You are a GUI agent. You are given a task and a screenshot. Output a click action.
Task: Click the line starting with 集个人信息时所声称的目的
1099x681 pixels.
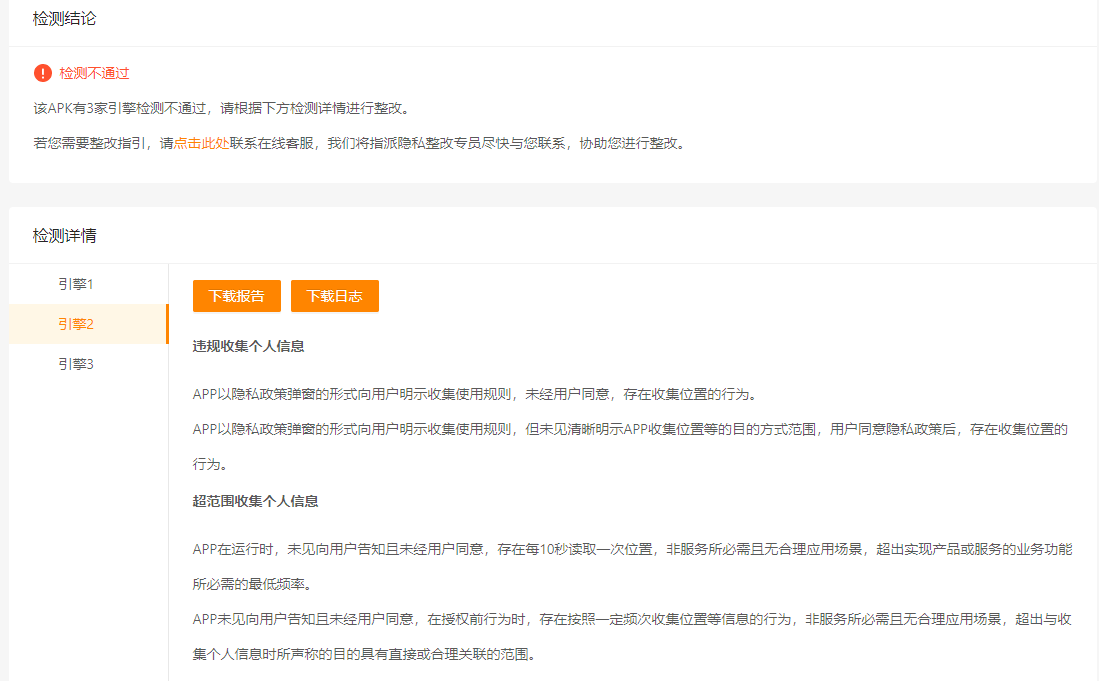pos(364,656)
